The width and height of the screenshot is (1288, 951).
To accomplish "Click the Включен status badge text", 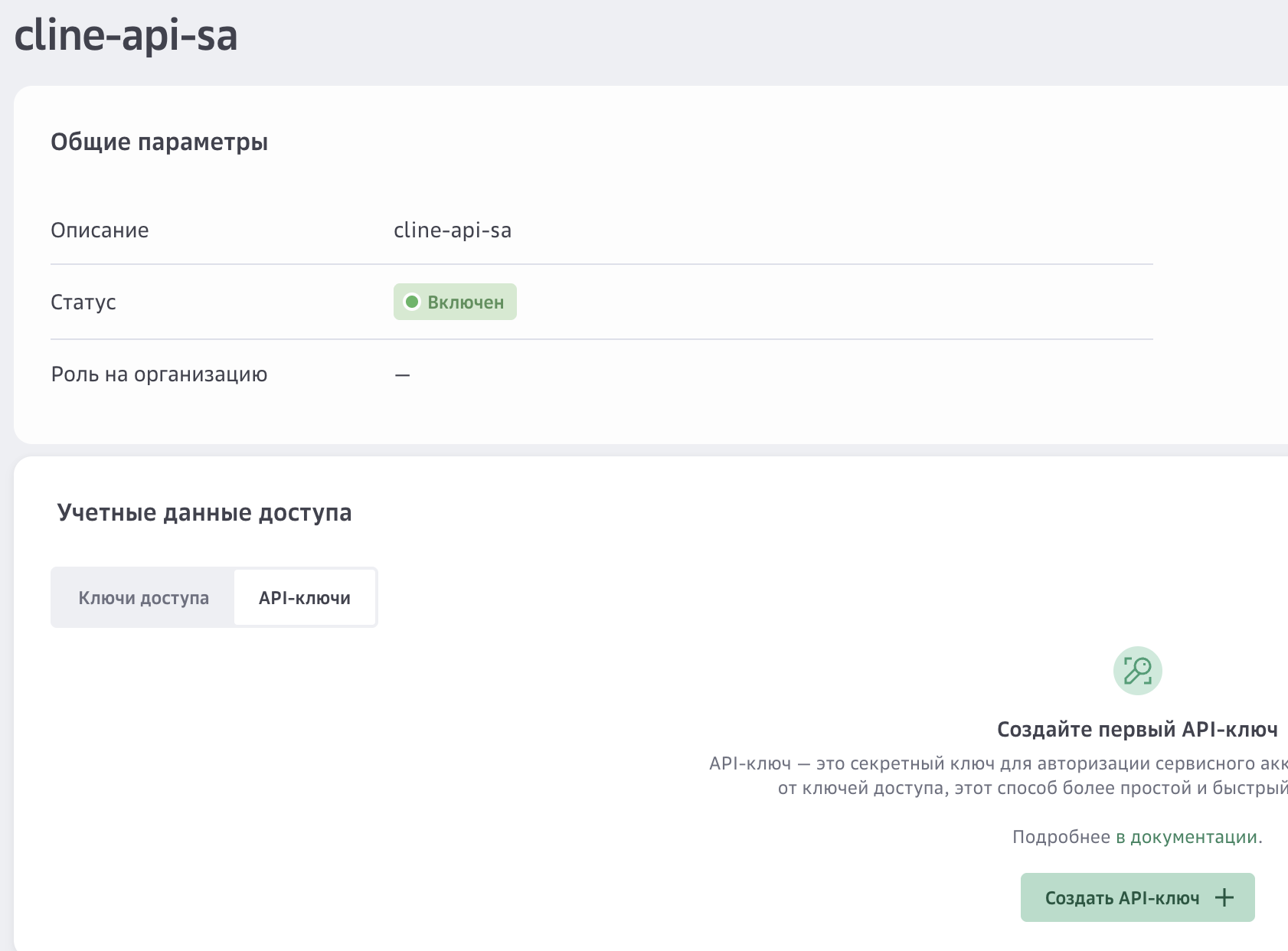I will point(466,302).
